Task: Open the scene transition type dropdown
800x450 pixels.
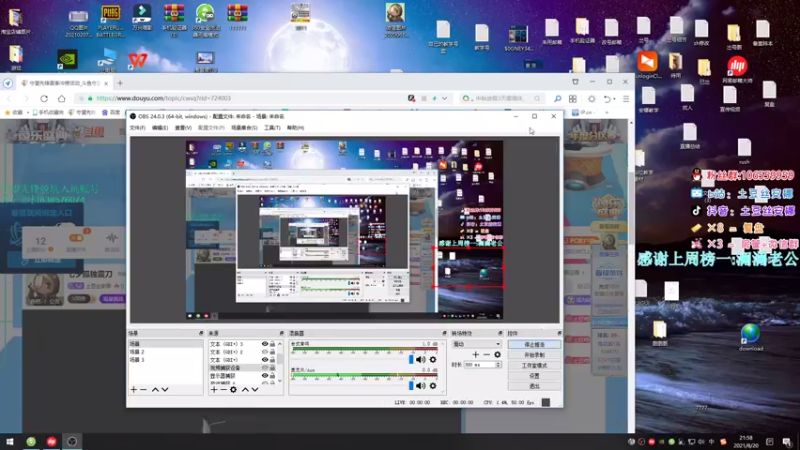Action: click(476, 344)
